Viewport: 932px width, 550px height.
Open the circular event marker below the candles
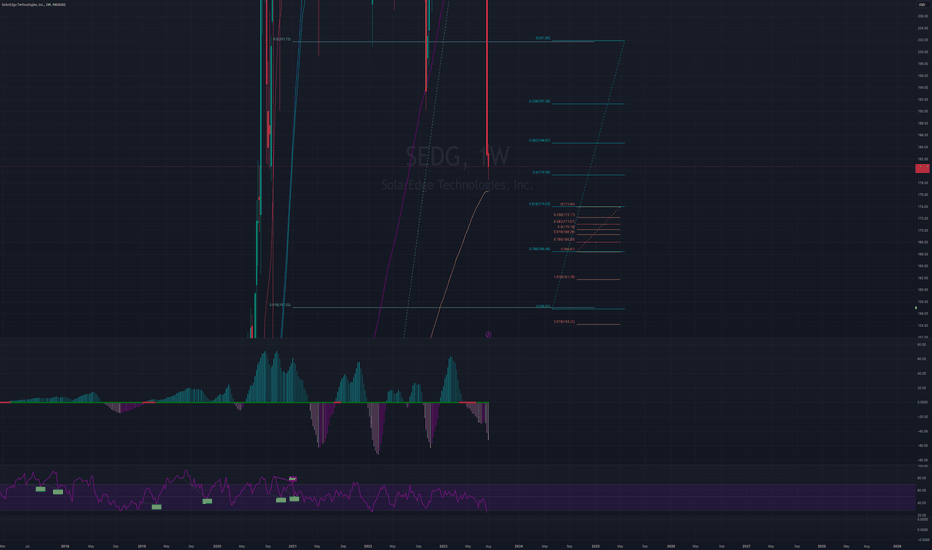[488, 335]
